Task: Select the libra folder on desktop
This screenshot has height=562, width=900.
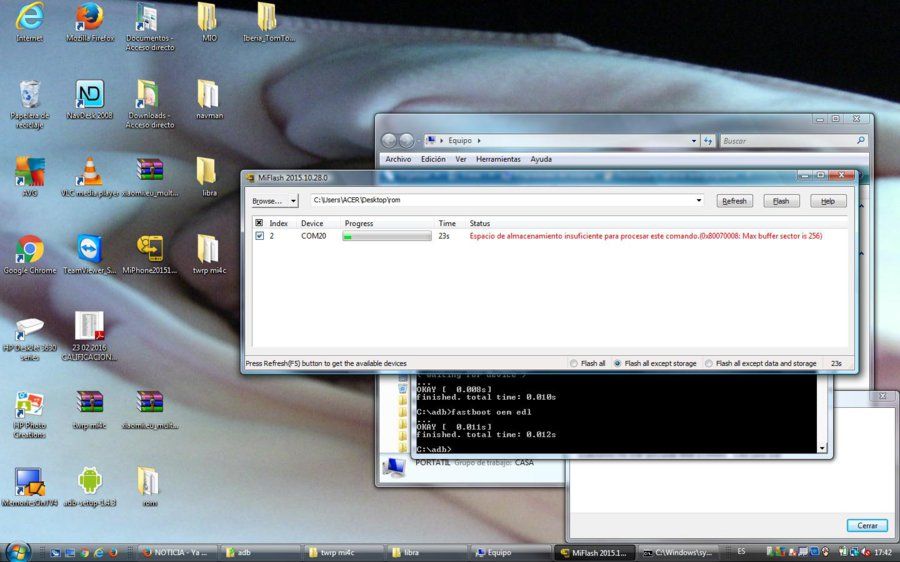Action: click(x=209, y=177)
